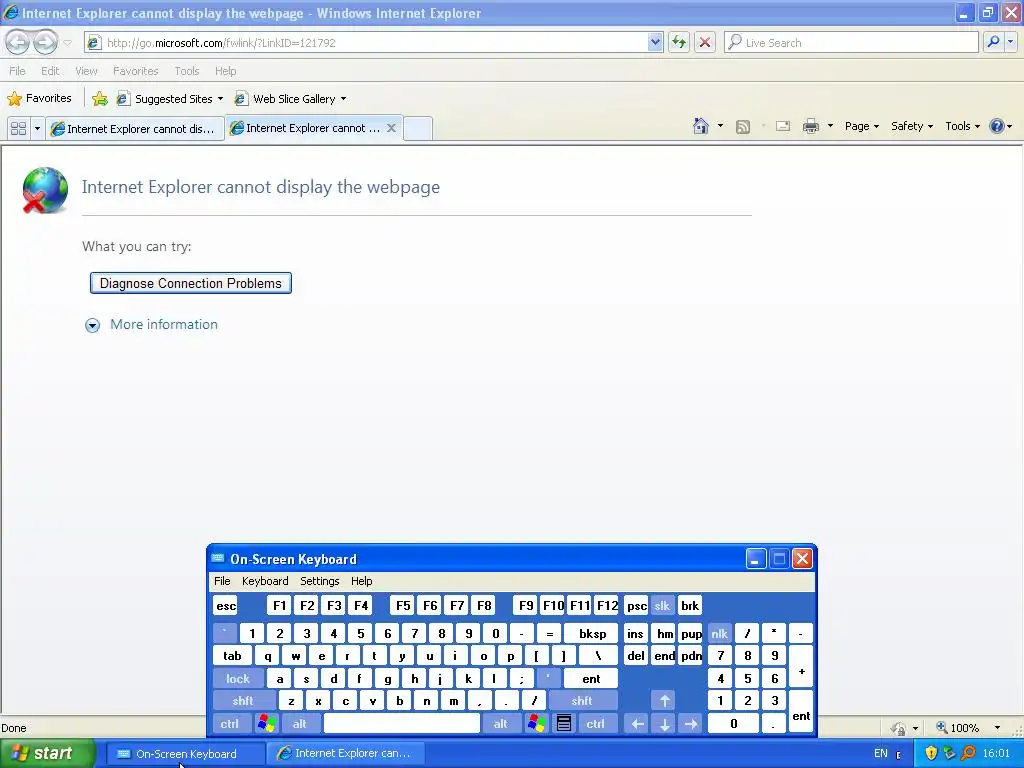The image size is (1024, 768).
Task: Click the Help question mark icon
Action: [x=997, y=126]
